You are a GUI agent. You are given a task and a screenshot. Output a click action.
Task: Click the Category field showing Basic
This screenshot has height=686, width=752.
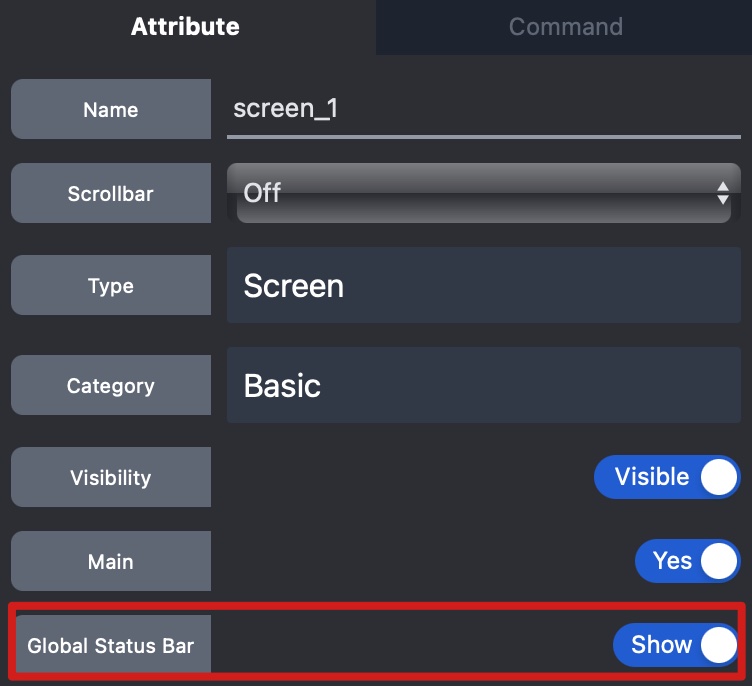click(x=483, y=385)
